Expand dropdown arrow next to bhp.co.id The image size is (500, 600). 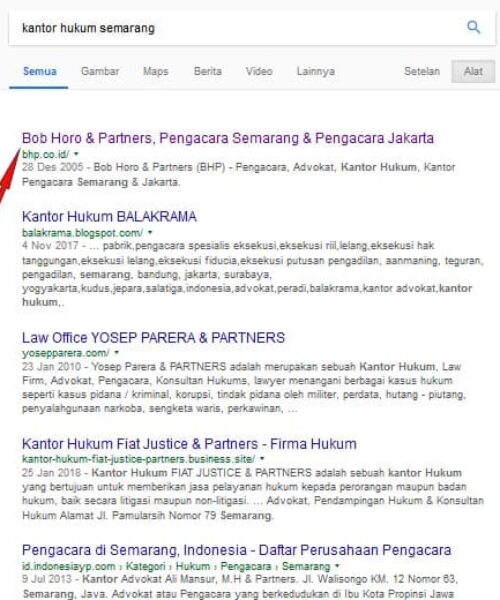(x=76, y=154)
